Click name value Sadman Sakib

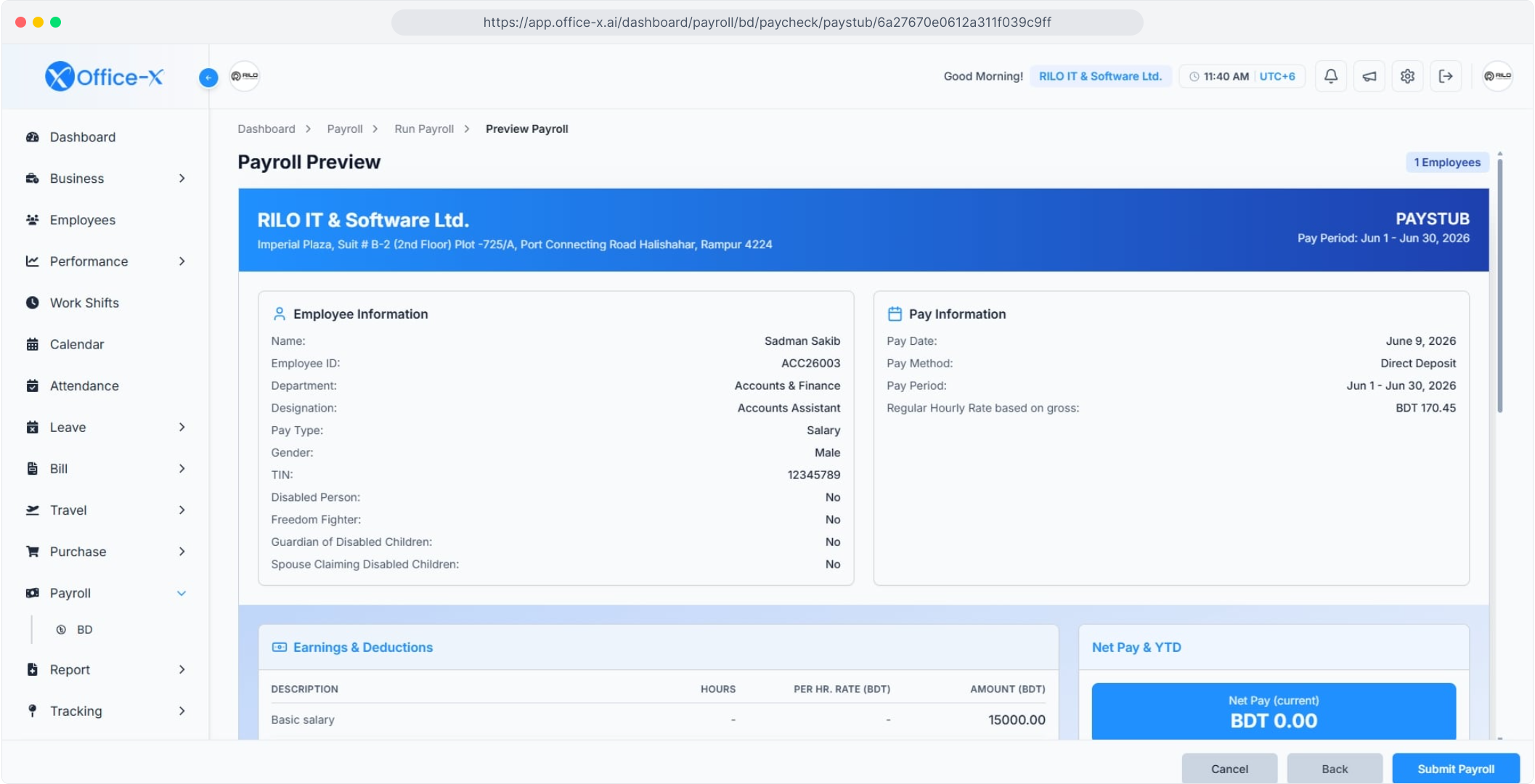(x=802, y=340)
